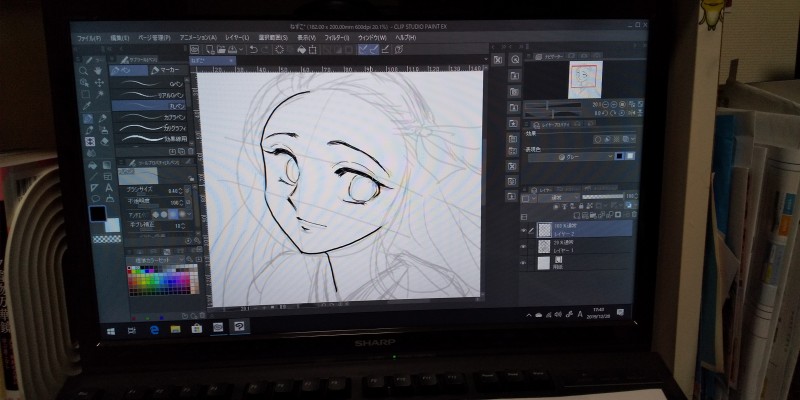Screen dimensions: 800x400
Task: Hide レイヤー2 with its eye icon
Action: (x=523, y=231)
